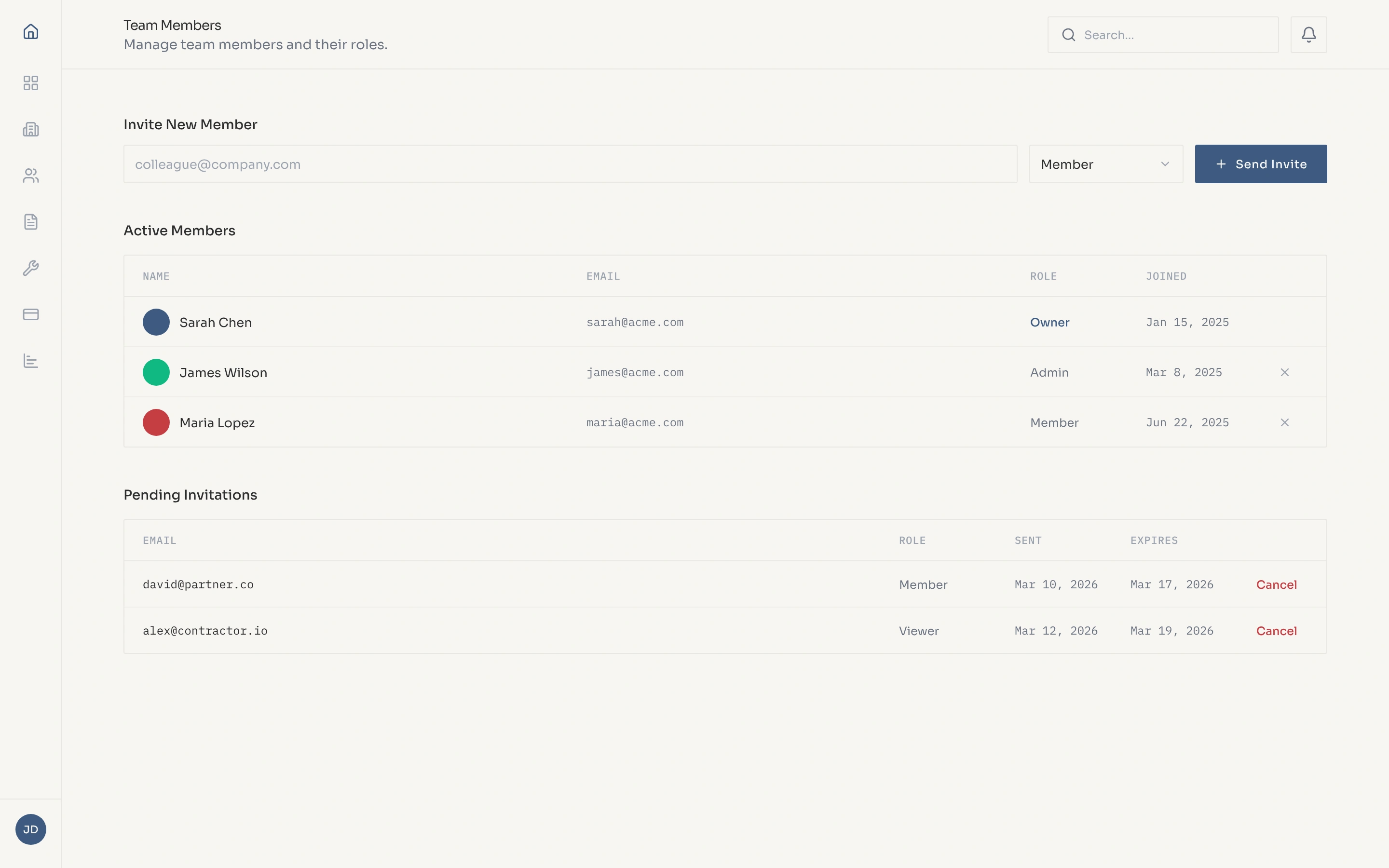
Task: Click the company building icon in sidebar
Action: pyautogui.click(x=30, y=129)
